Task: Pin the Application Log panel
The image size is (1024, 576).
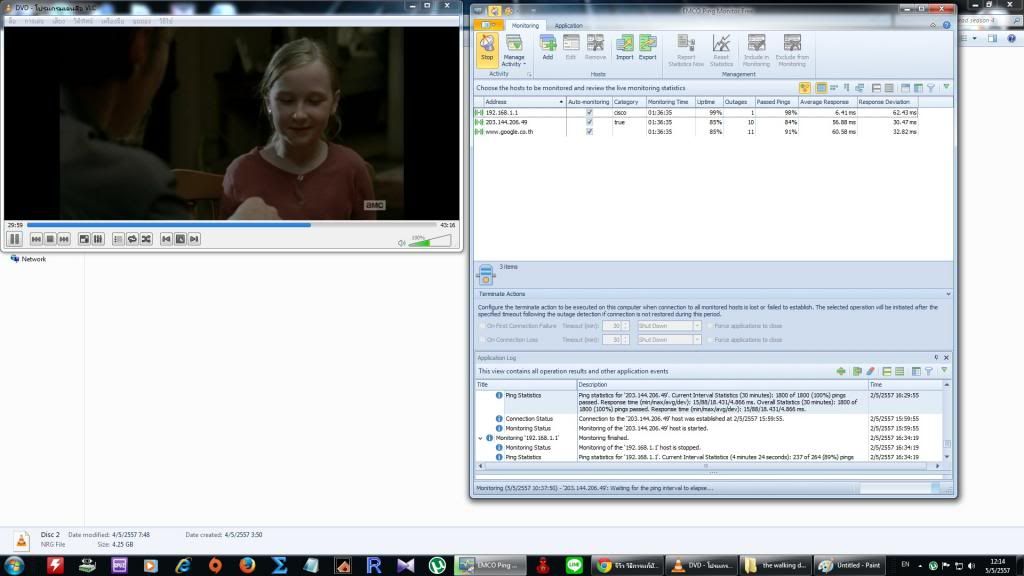Action: pos(936,357)
